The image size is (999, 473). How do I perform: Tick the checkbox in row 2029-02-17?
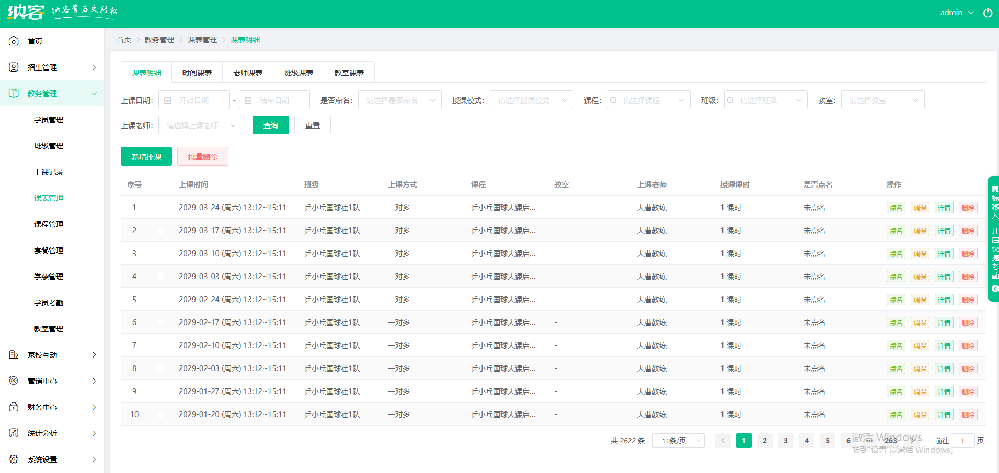tap(160, 323)
